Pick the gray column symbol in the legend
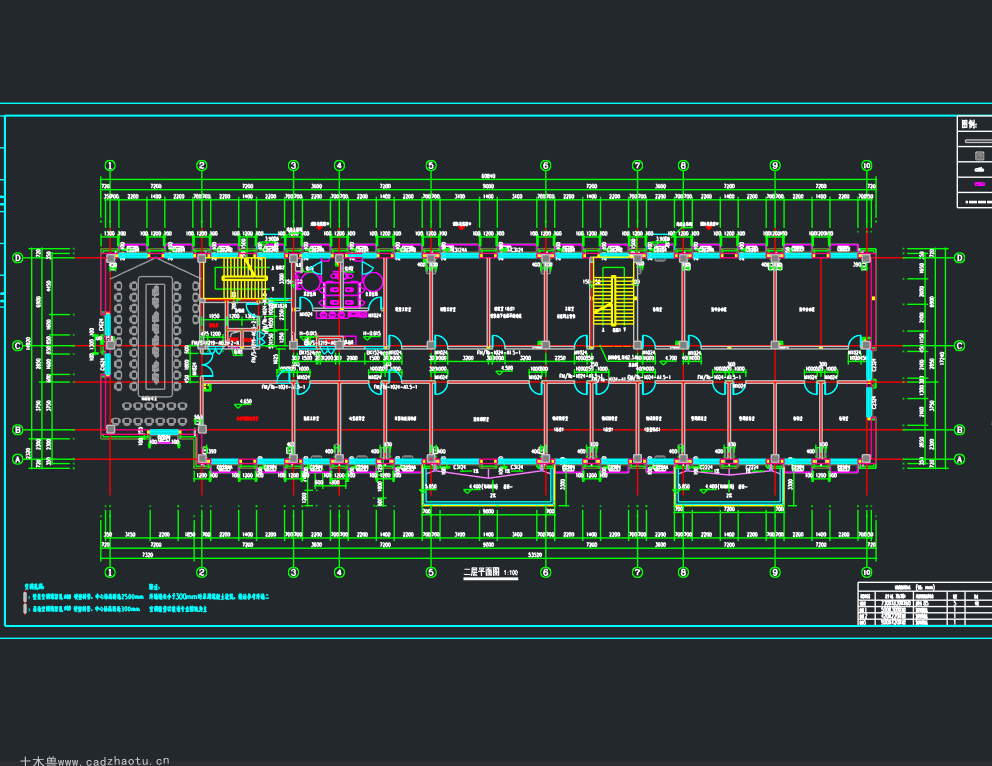This screenshot has width=992, height=766. tap(979, 155)
